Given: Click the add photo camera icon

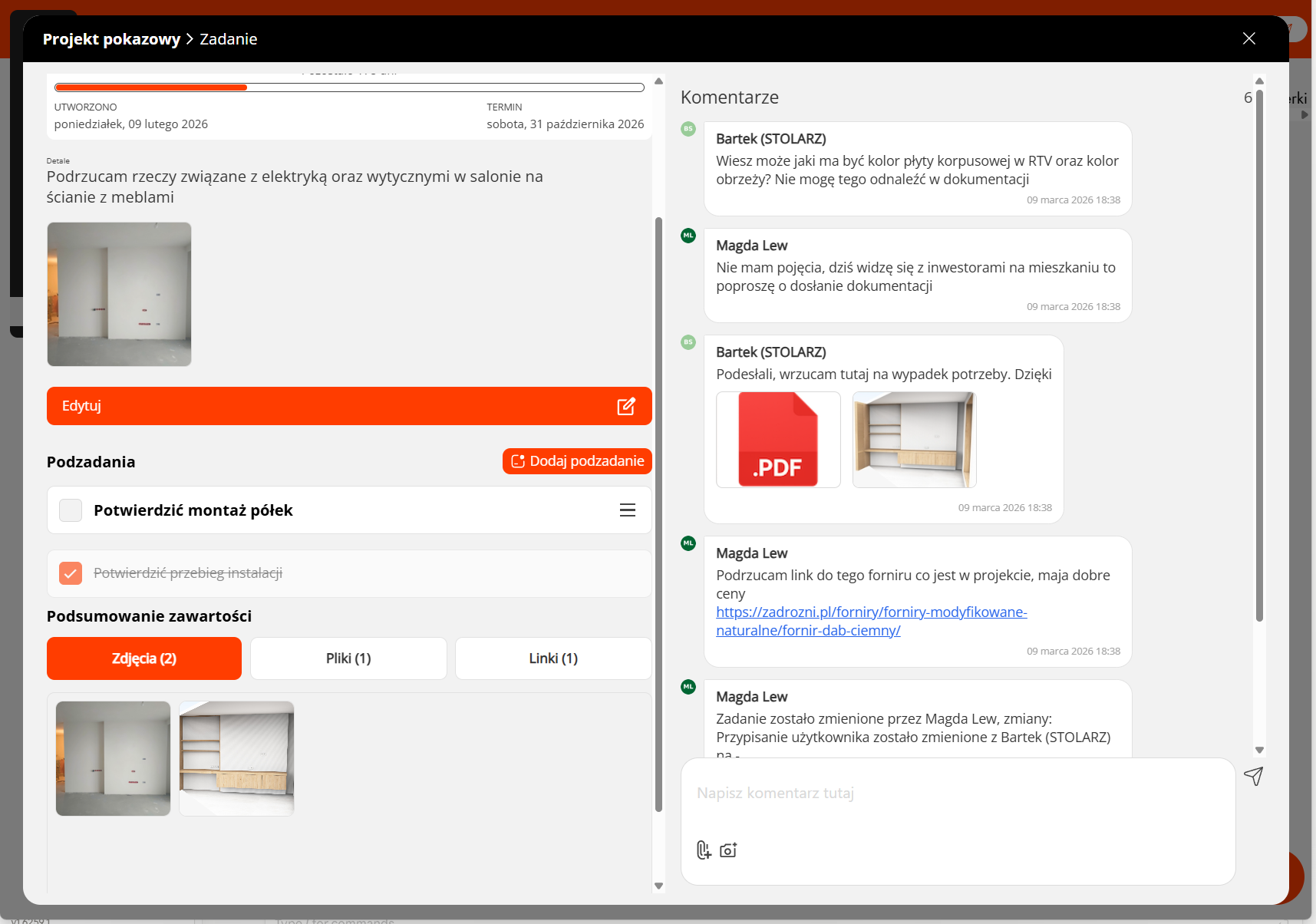Looking at the screenshot, I should pos(728,850).
